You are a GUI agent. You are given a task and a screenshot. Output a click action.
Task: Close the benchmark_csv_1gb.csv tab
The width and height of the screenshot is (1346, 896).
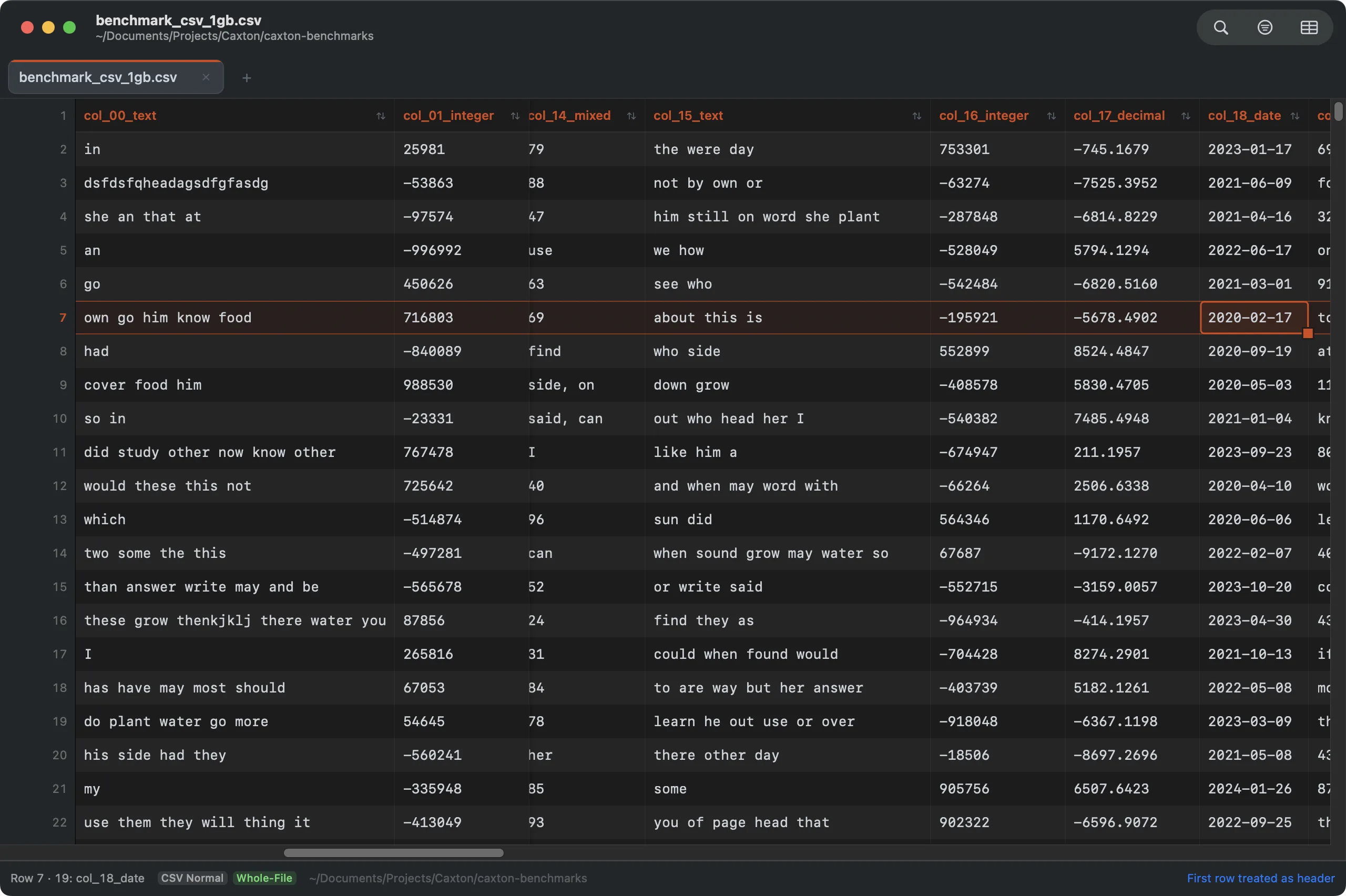(x=206, y=77)
